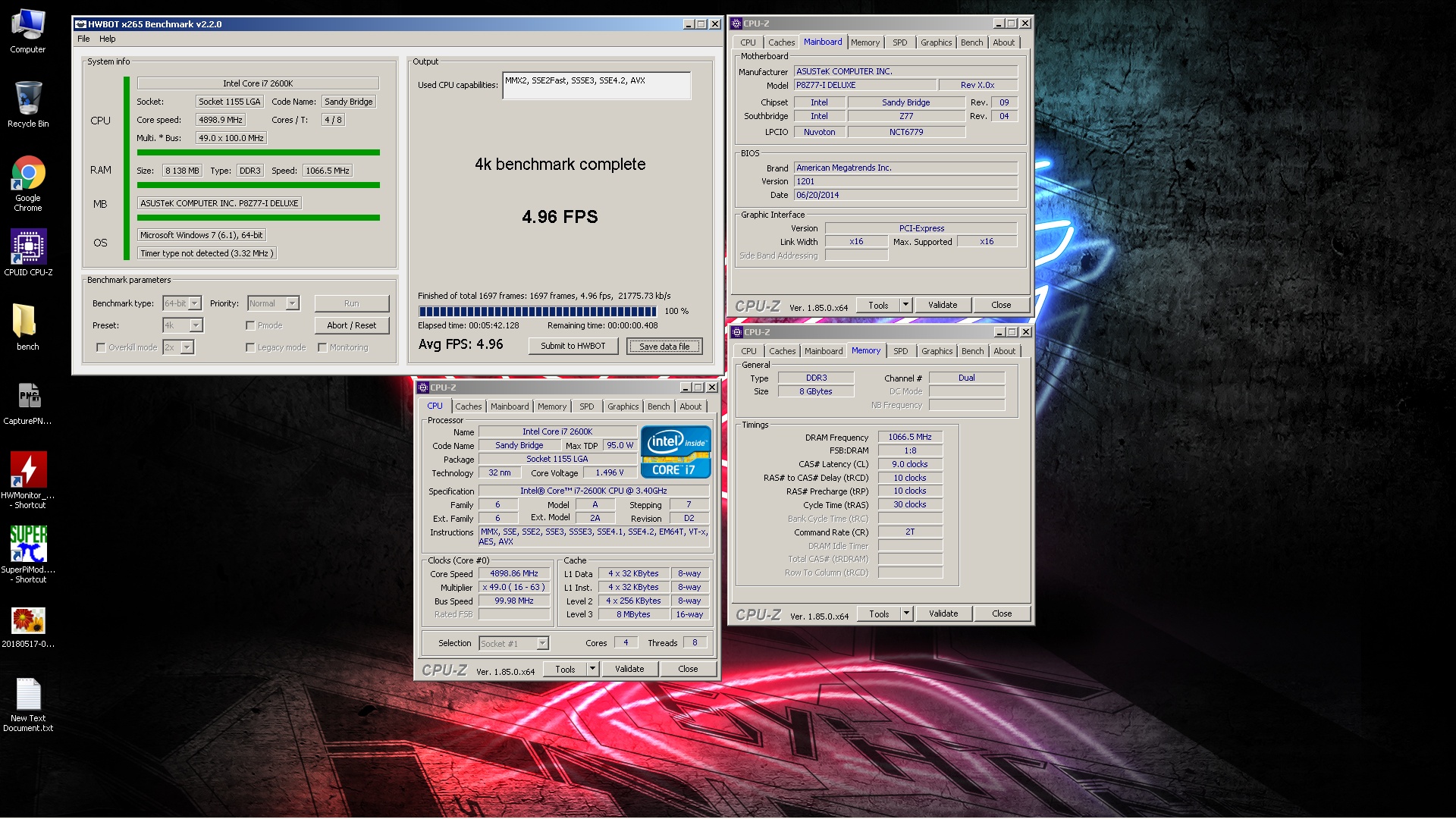Enable Overkill mode checkbox
Viewport: 1456px width, 819px height.
point(101,347)
